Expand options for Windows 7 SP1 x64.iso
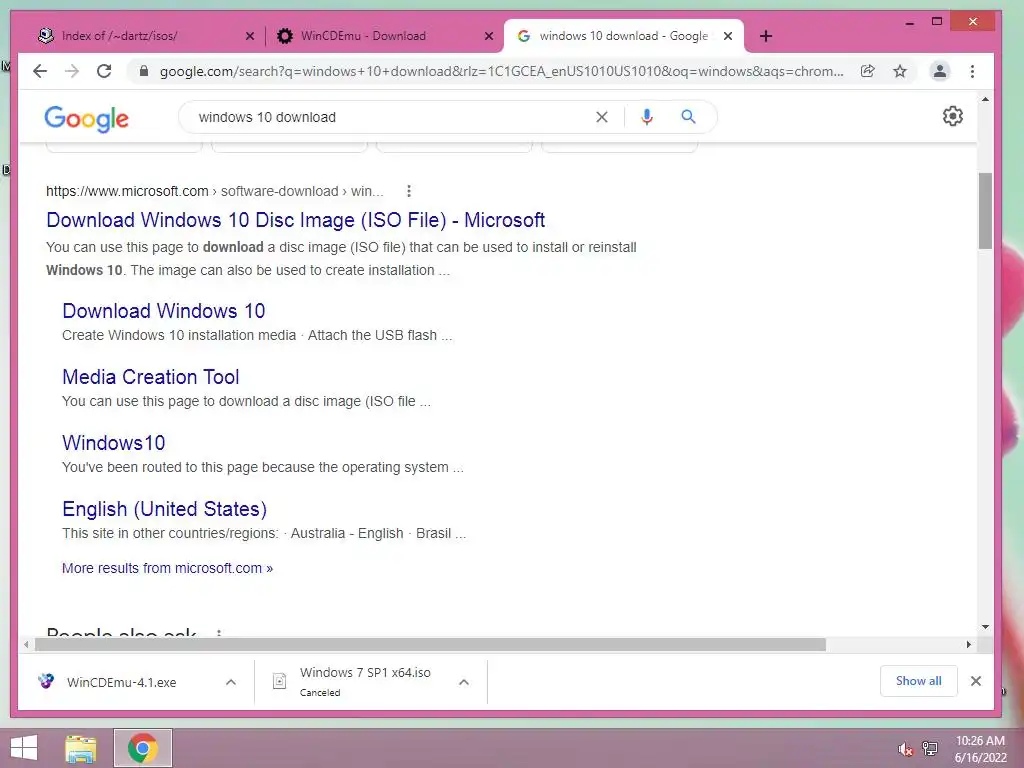The width and height of the screenshot is (1024, 768). 464,682
